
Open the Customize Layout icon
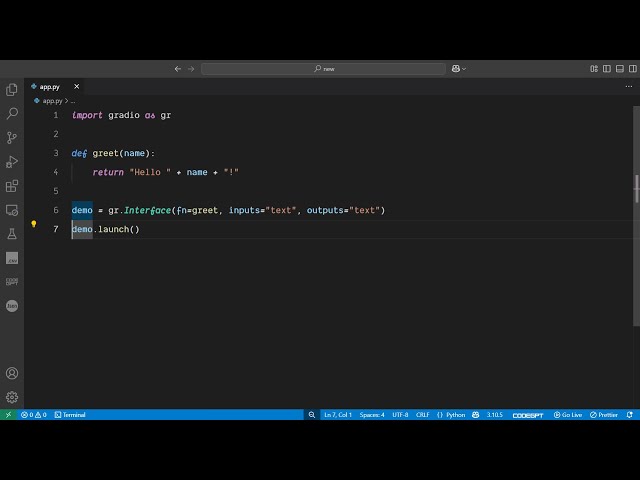594,69
